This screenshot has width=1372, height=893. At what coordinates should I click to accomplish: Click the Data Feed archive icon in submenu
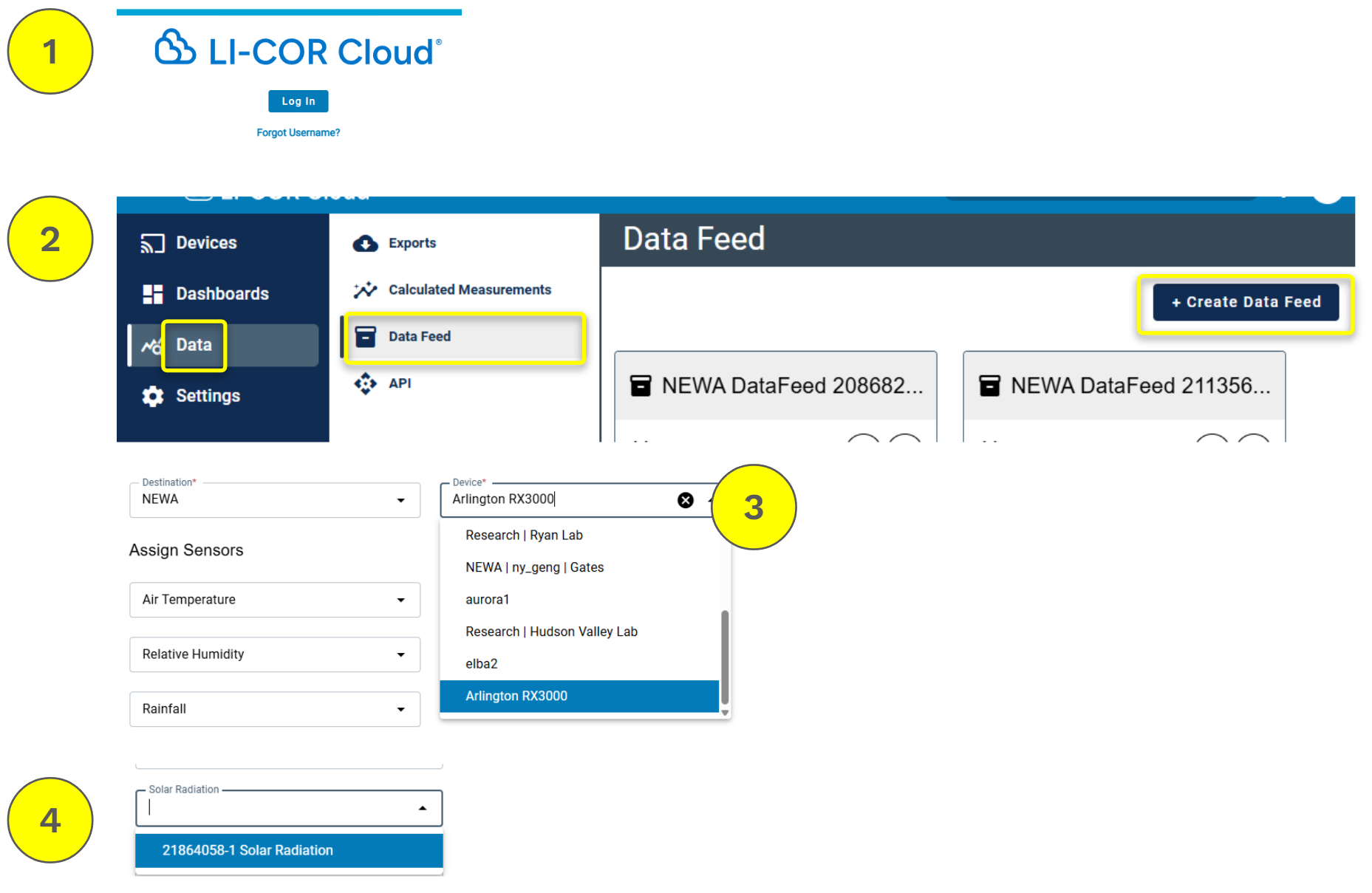pos(365,337)
